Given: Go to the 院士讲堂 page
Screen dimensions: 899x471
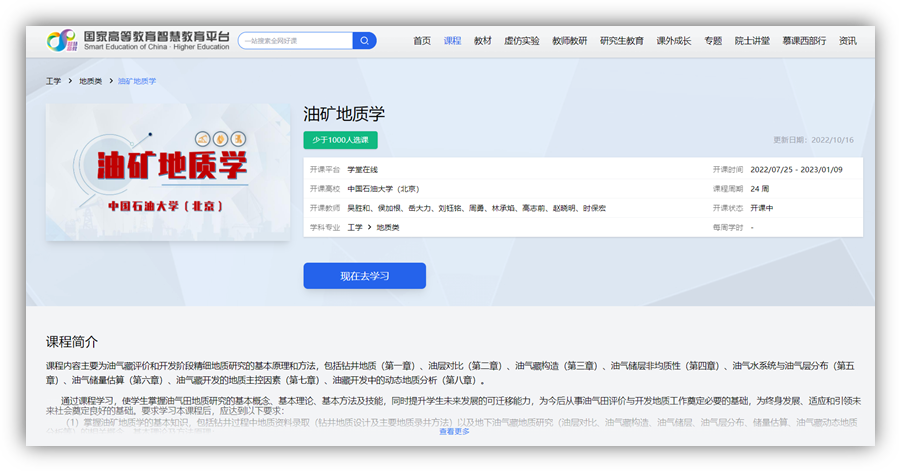Looking at the screenshot, I should click(752, 41).
